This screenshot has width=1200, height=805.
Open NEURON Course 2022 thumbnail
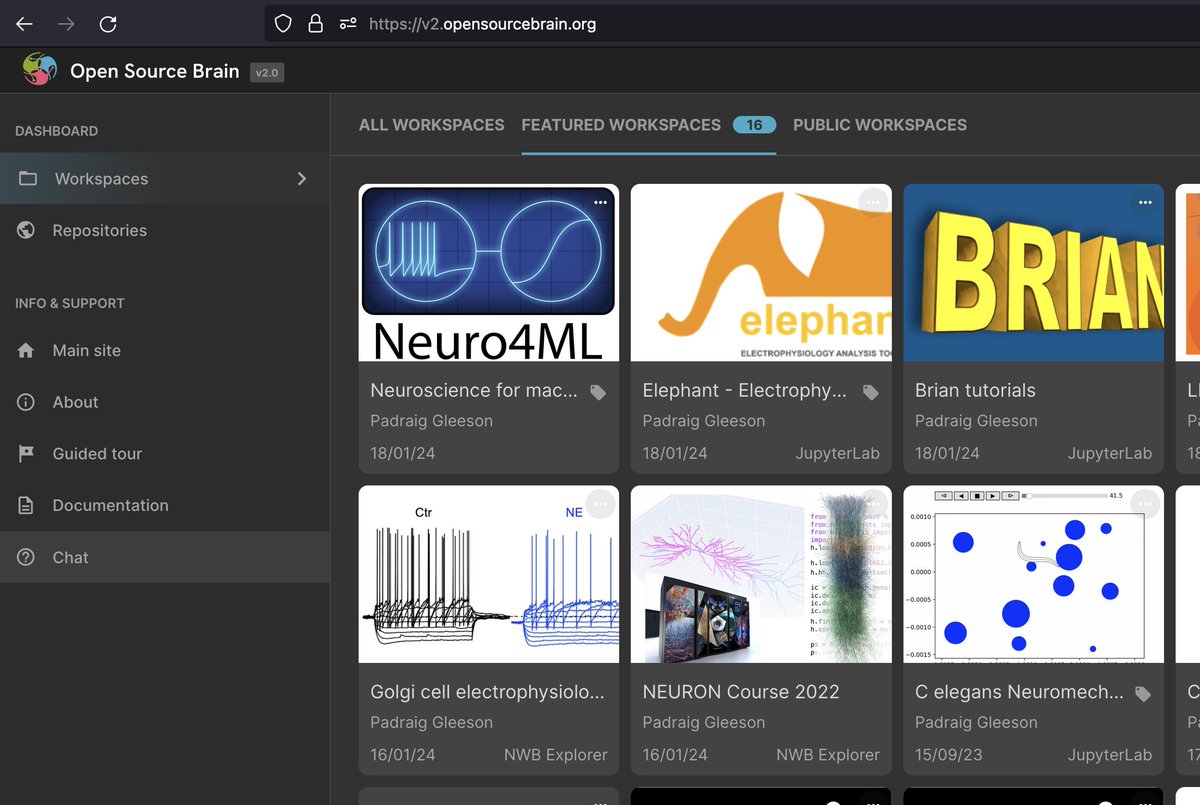[761, 574]
